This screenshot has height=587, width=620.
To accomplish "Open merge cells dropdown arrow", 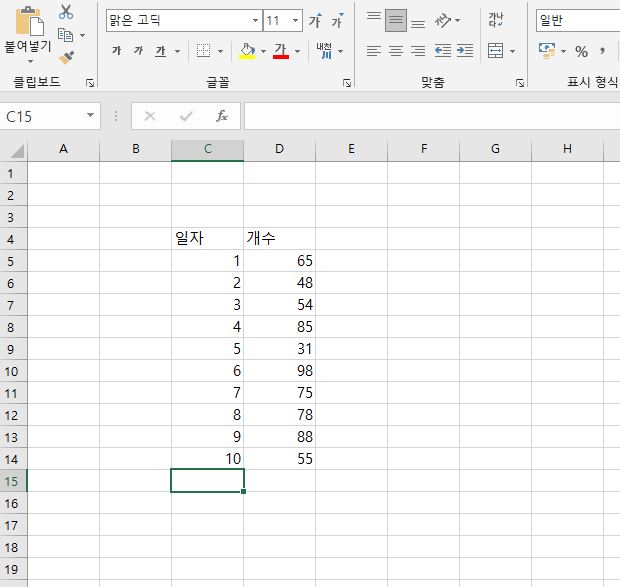I will (512, 51).
